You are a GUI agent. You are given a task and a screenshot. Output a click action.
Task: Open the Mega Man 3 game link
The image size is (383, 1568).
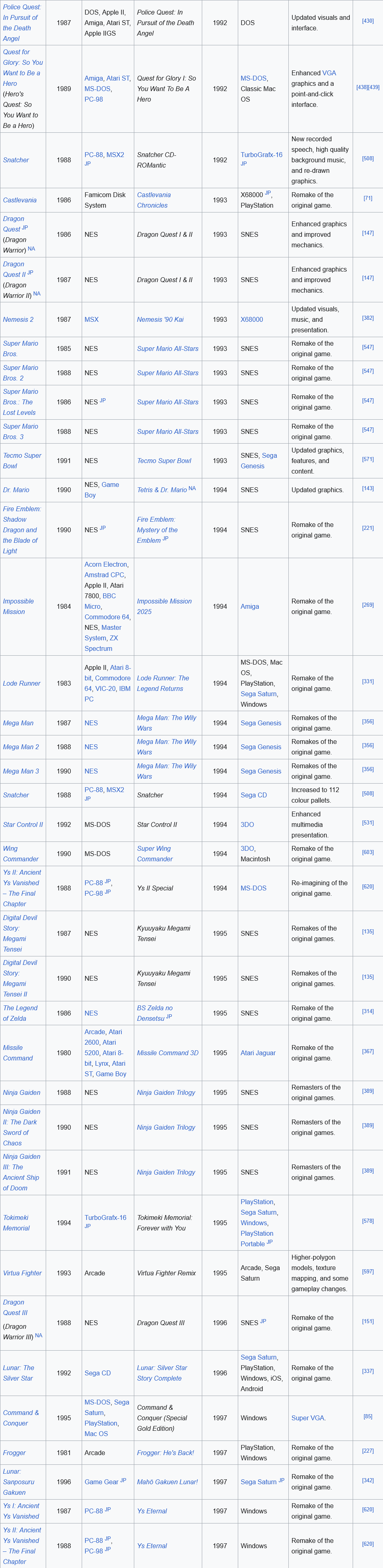(x=21, y=771)
